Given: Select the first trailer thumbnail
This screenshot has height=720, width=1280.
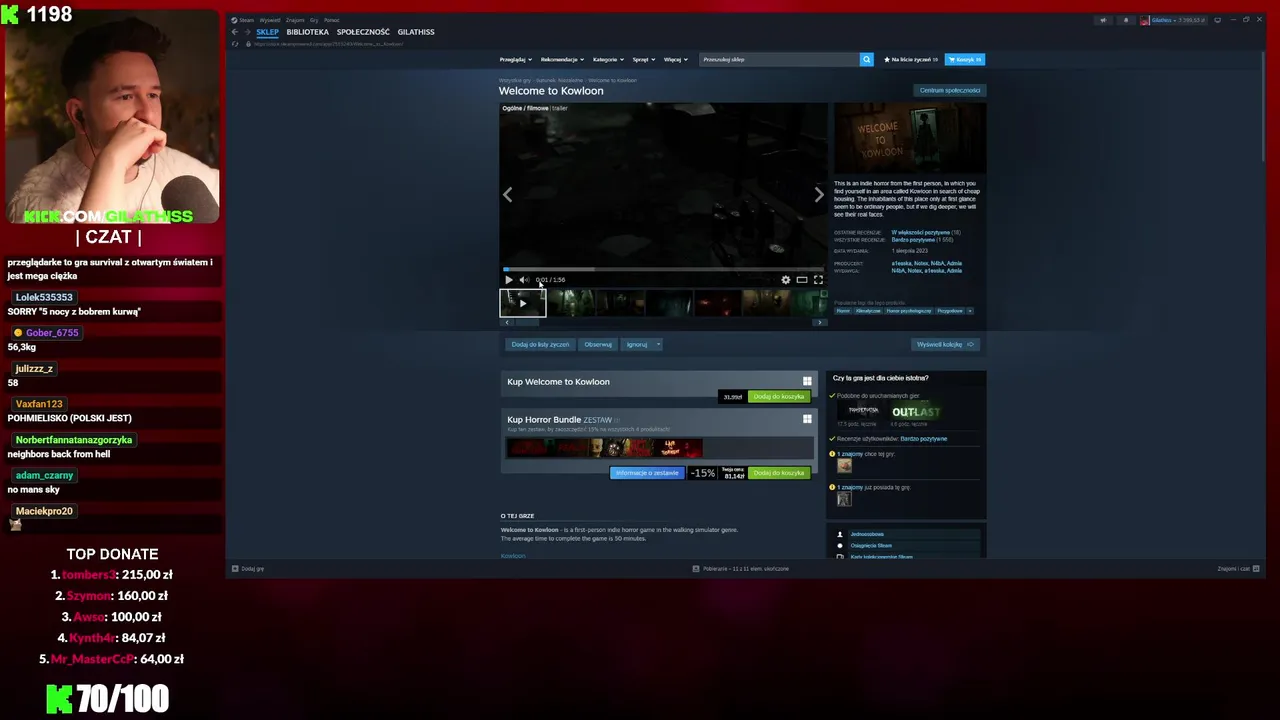Looking at the screenshot, I should [523, 302].
